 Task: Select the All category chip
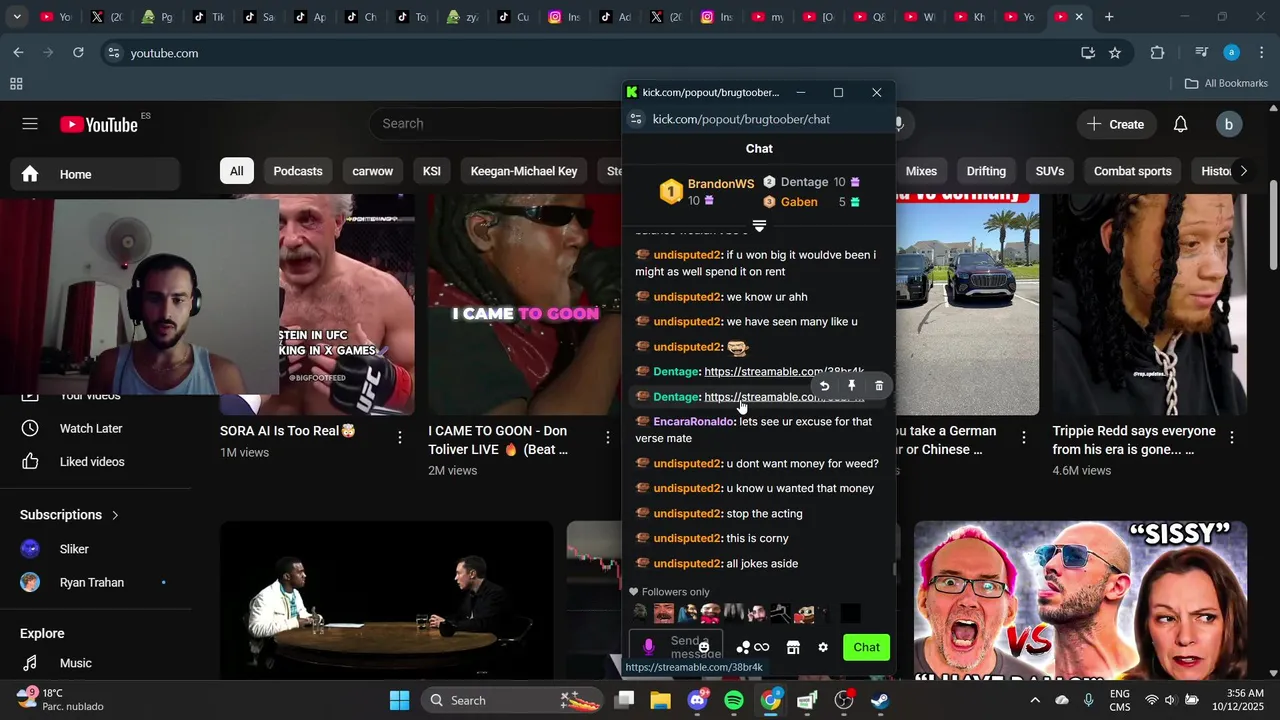(x=236, y=171)
